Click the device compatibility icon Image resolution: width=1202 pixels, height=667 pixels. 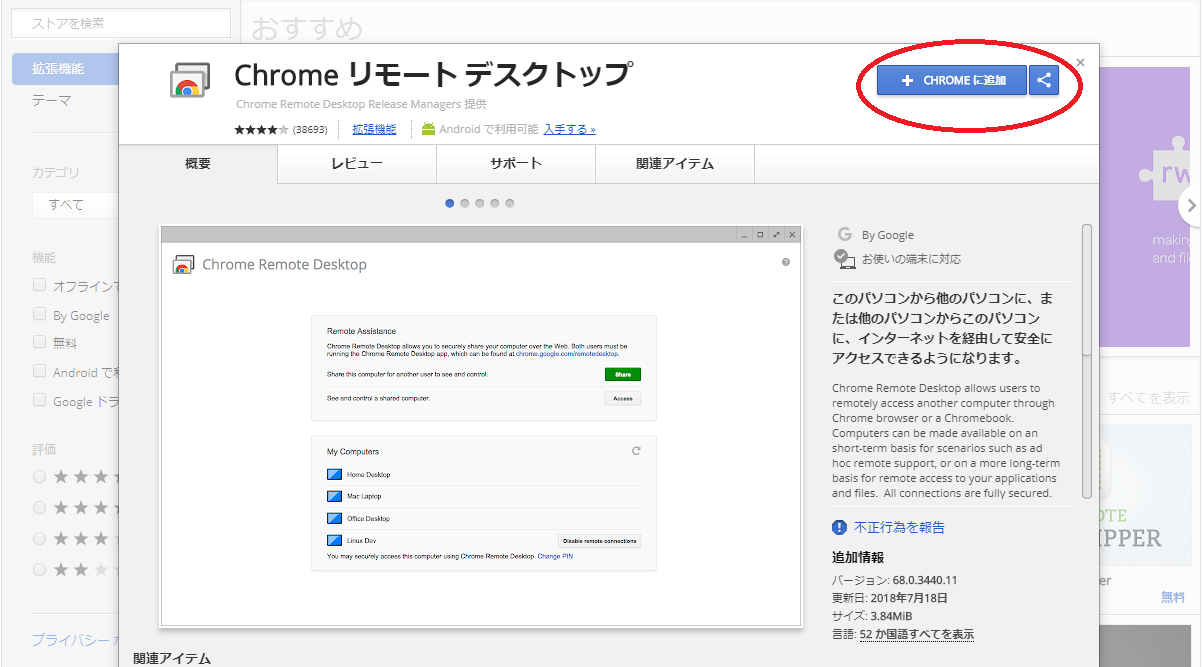tap(845, 259)
